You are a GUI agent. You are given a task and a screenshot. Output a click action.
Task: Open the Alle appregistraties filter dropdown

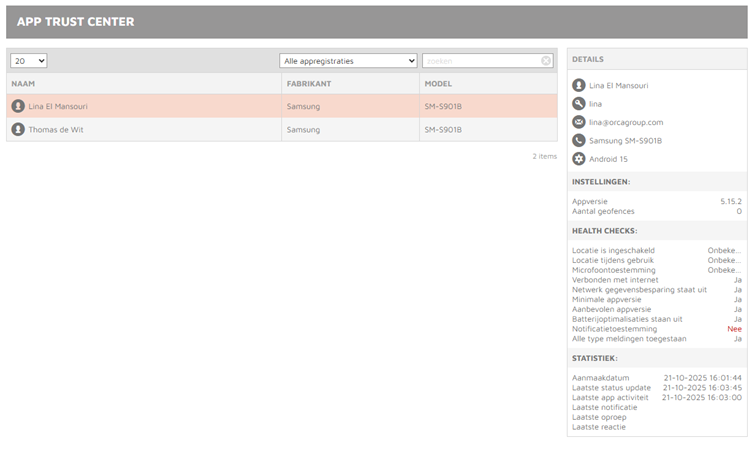click(x=348, y=61)
